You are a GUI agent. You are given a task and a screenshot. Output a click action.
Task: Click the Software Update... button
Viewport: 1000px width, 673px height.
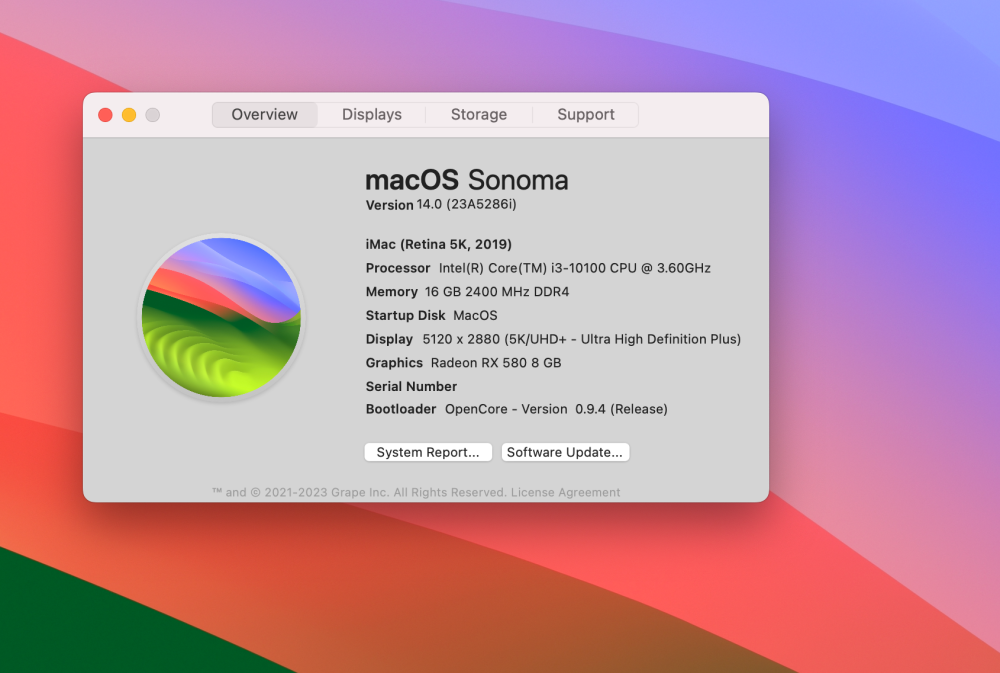(x=565, y=452)
